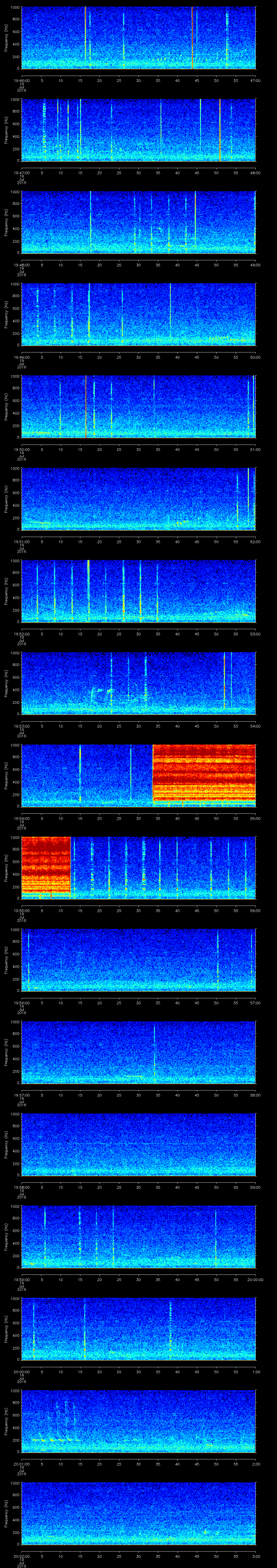The width and height of the screenshot is (277, 1568).
Task: Click the spectrogram panel starting at 19:50:00
Action: (x=139, y=407)
